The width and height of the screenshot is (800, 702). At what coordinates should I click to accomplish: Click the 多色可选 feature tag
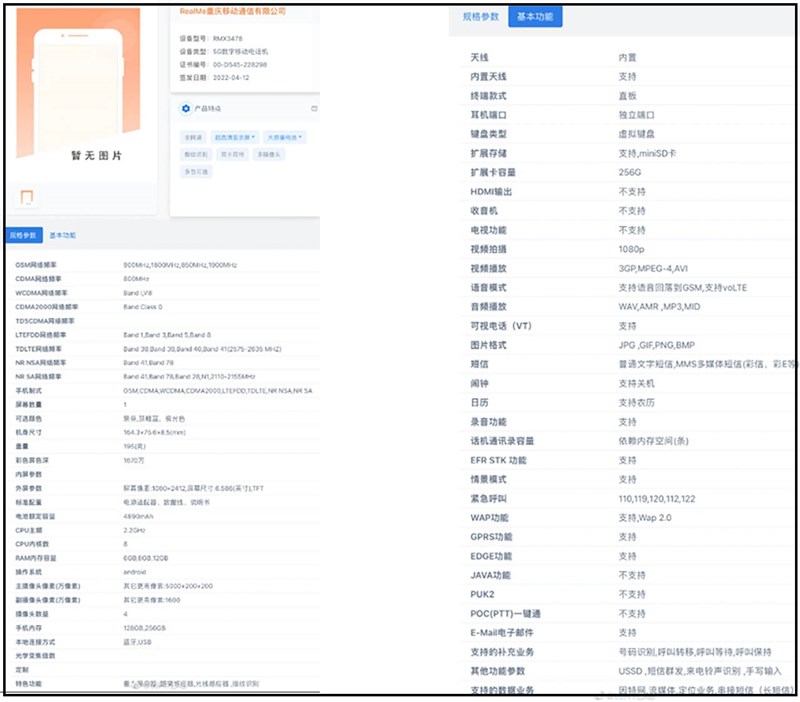[196, 171]
